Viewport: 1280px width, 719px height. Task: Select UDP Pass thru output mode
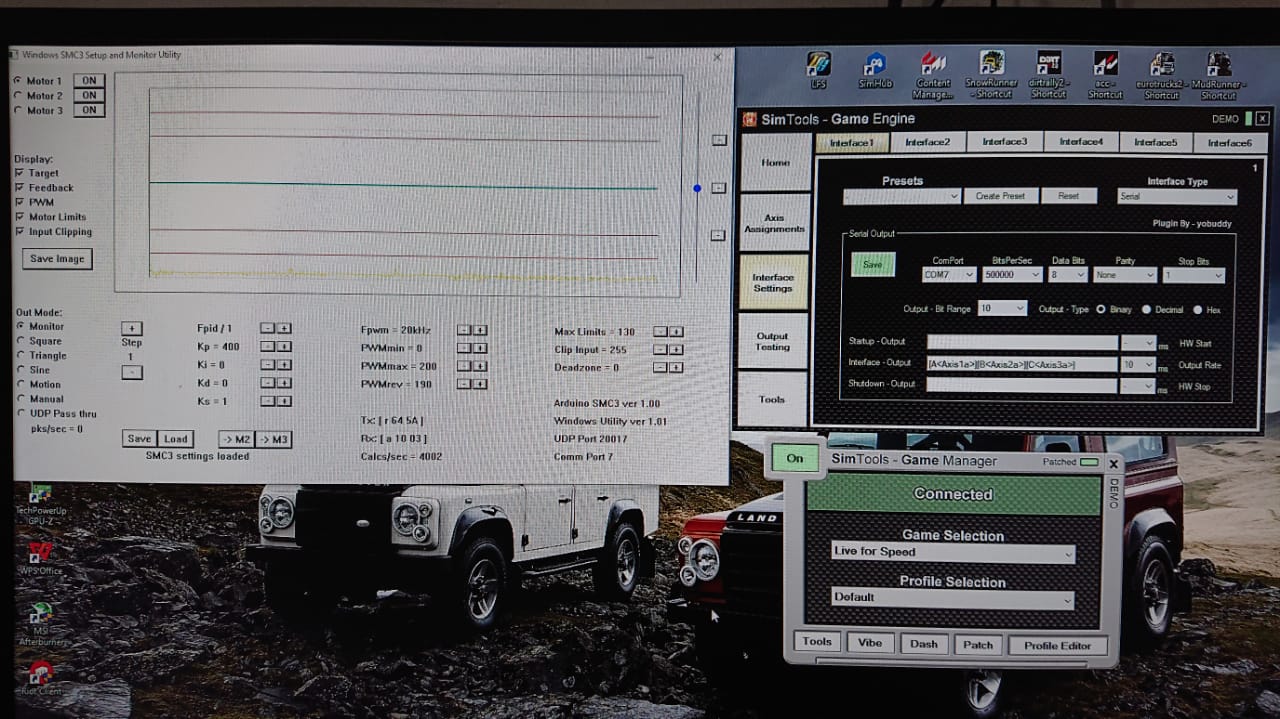click(20, 413)
